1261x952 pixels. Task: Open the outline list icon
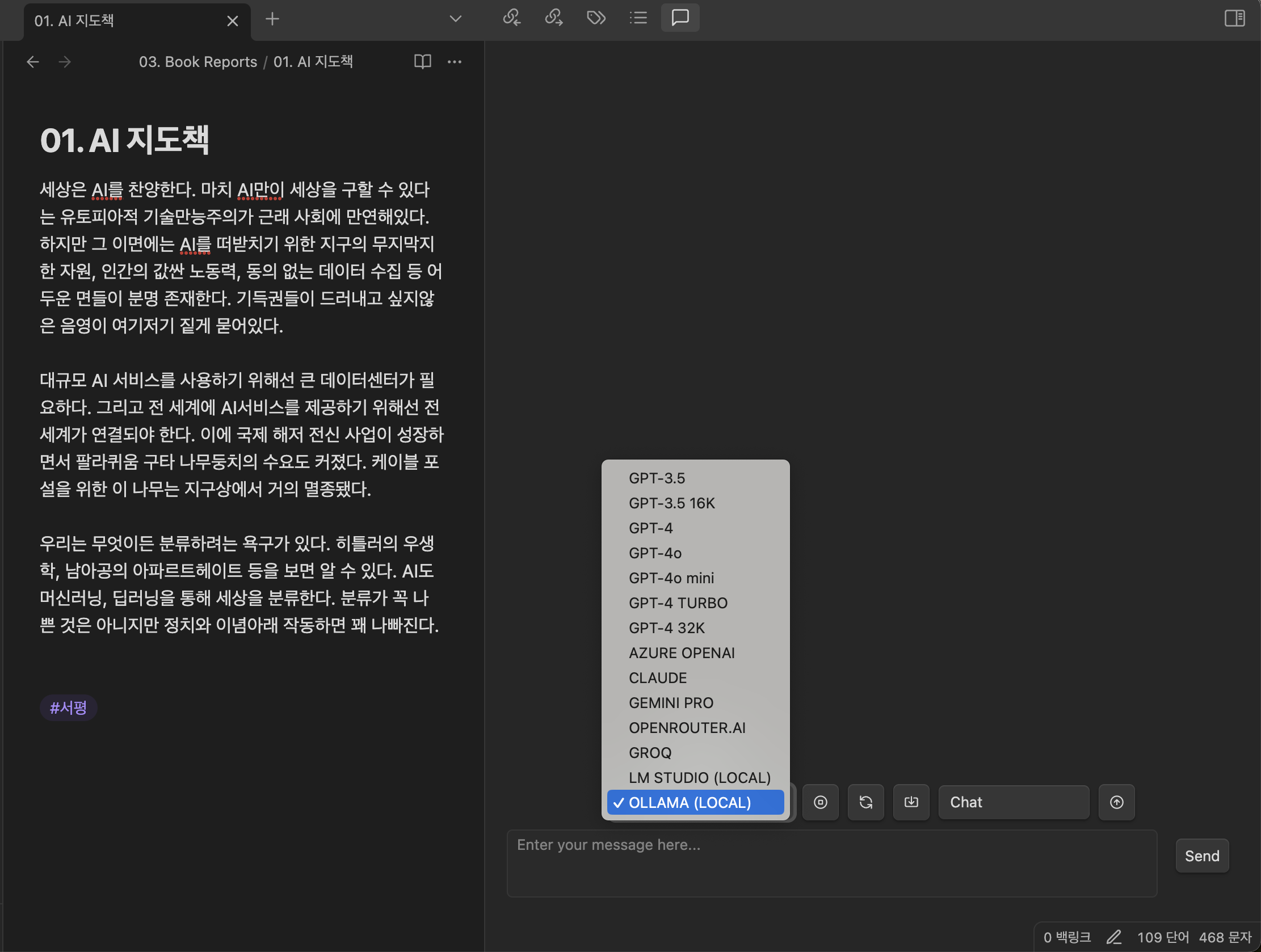pyautogui.click(x=638, y=18)
